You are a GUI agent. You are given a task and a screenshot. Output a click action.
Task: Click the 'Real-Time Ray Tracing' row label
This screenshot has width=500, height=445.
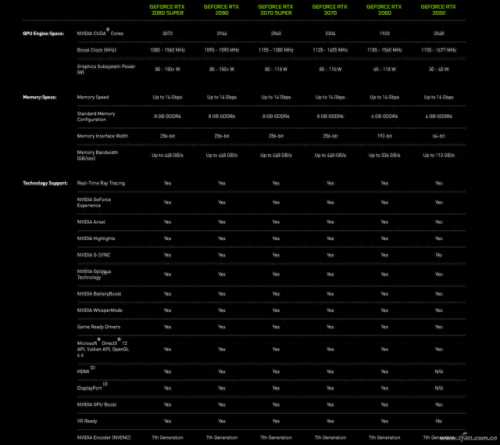click(101, 183)
